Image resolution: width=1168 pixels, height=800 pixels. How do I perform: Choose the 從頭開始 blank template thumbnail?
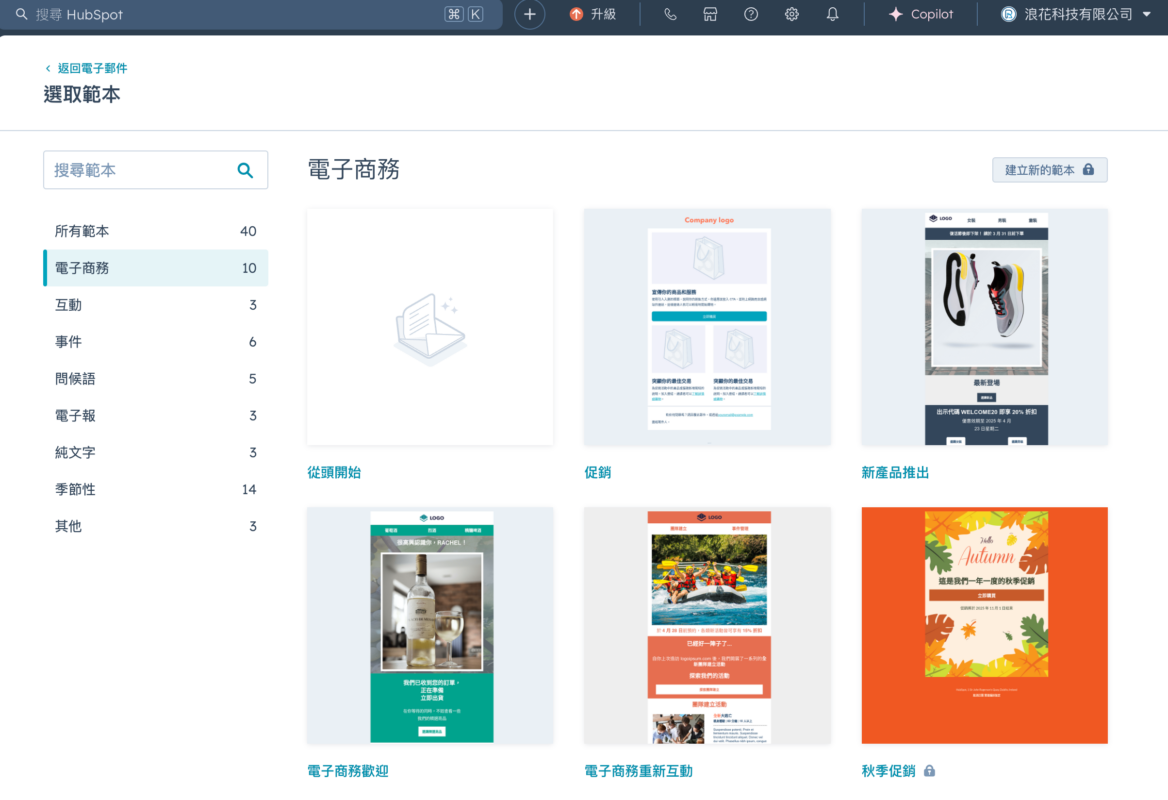pos(430,327)
